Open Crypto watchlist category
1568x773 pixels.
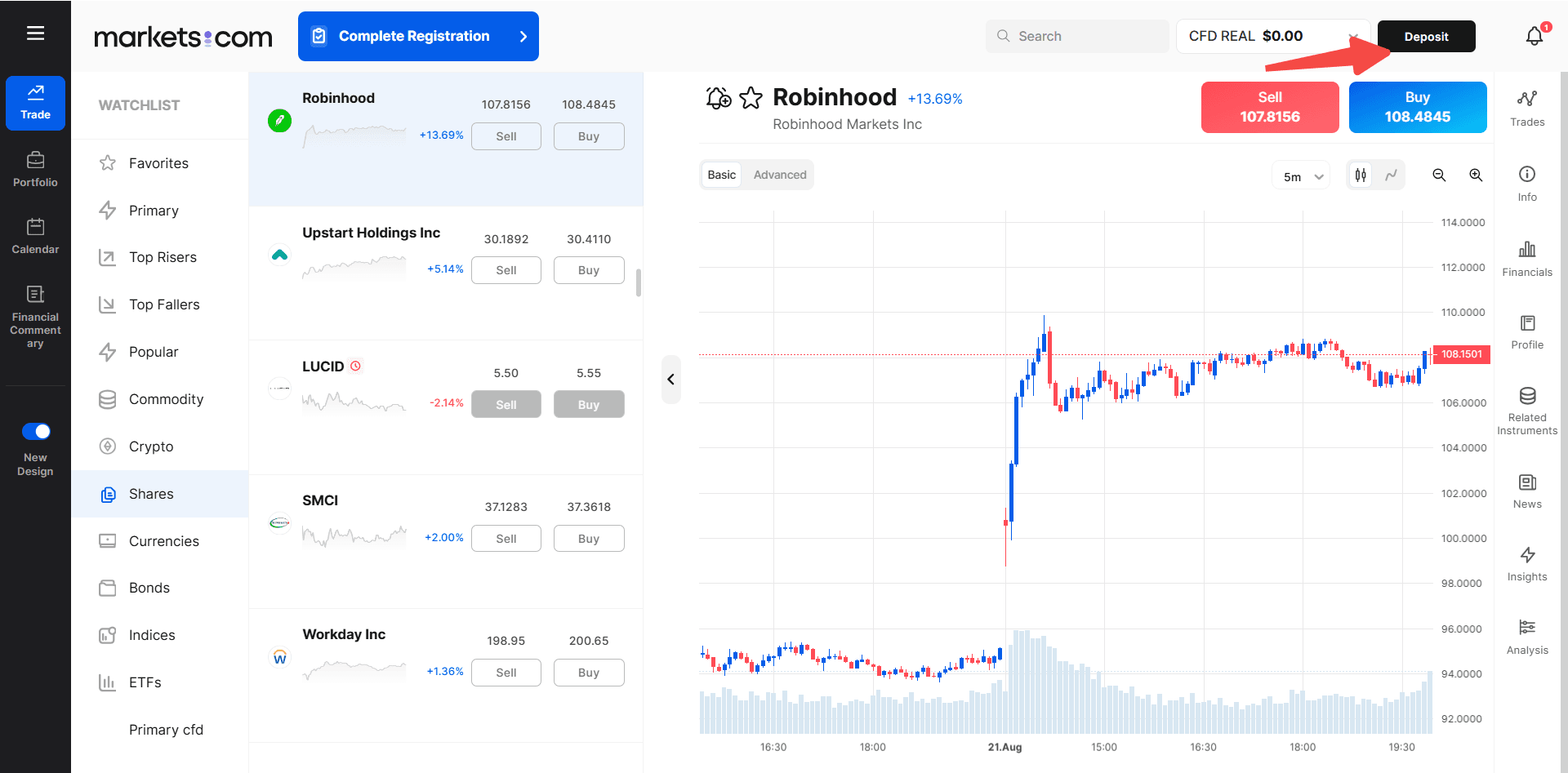point(160,446)
